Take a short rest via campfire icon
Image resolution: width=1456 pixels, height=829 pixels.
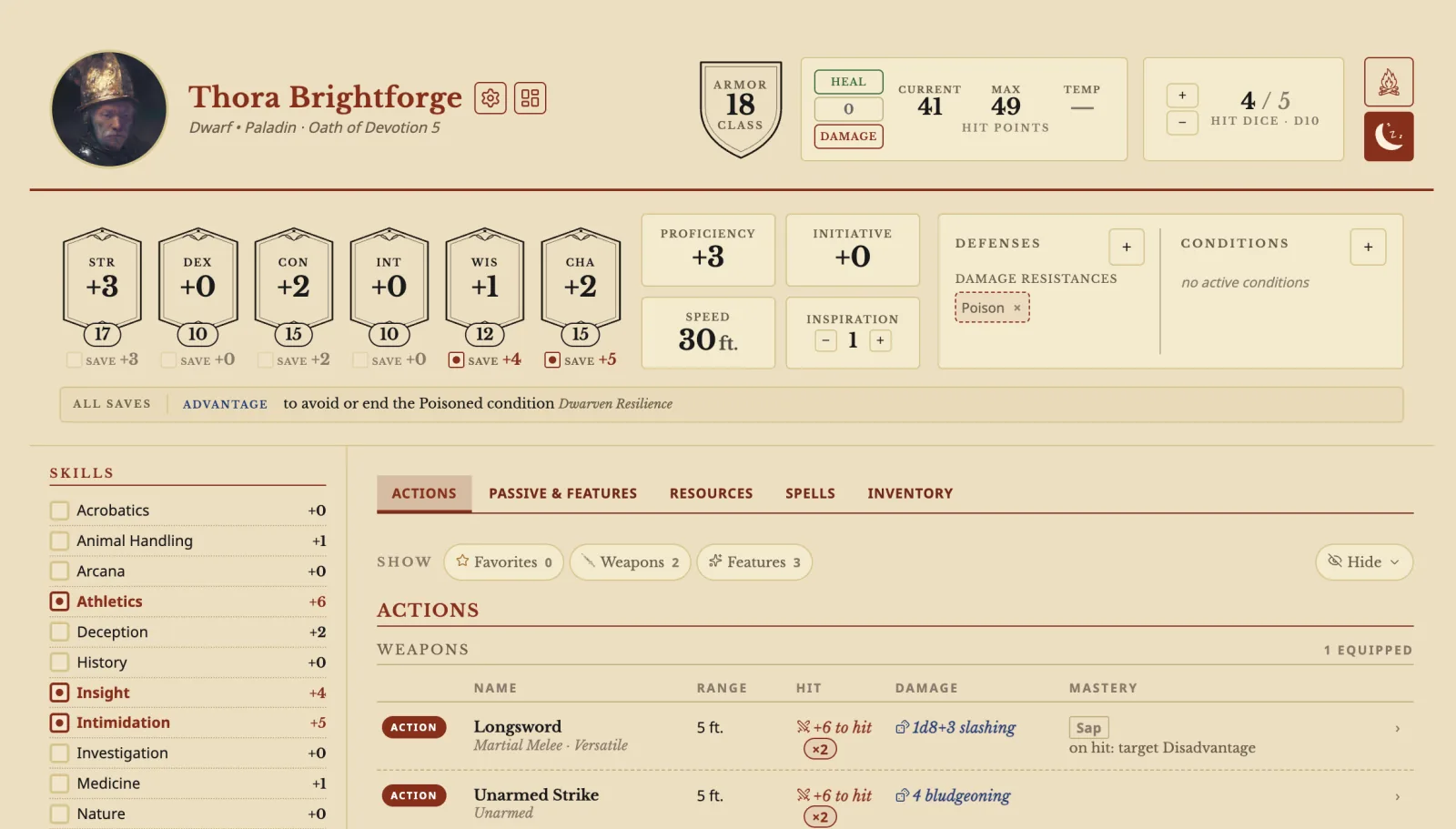pos(1388,82)
